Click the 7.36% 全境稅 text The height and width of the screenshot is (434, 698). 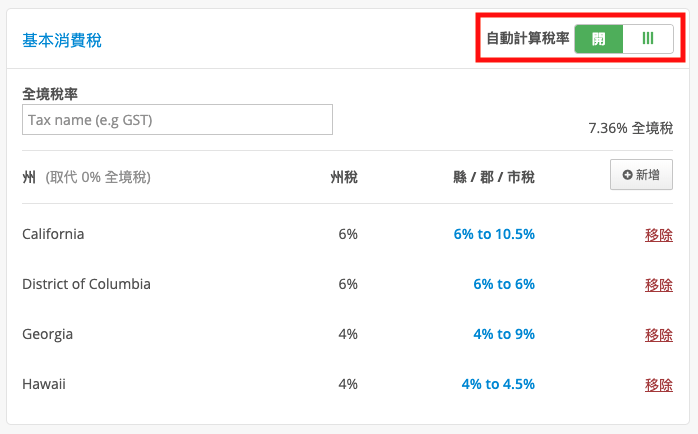click(x=630, y=128)
